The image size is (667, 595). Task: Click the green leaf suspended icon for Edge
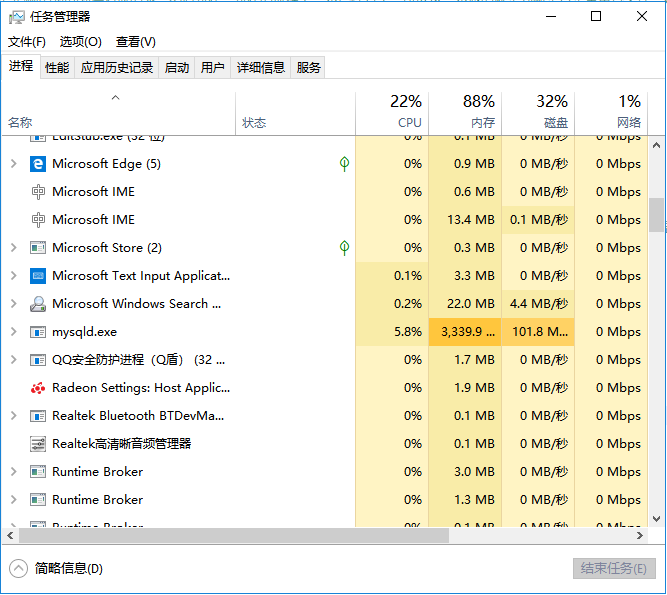344,164
